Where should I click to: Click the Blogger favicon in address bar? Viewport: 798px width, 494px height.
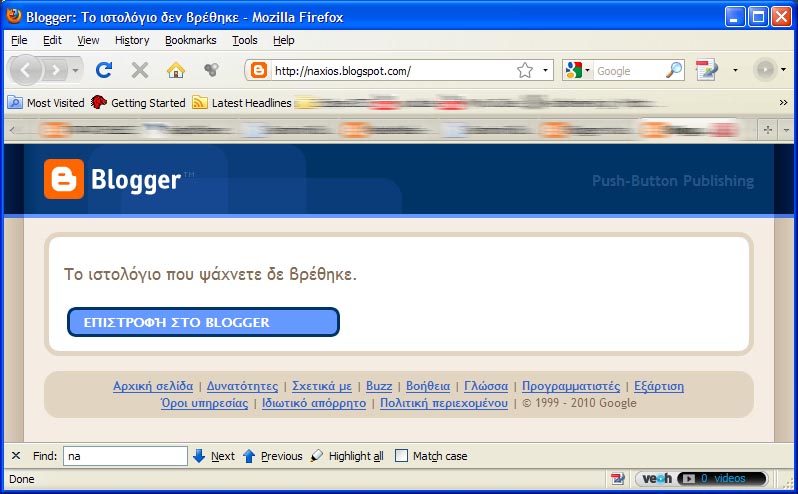click(259, 70)
